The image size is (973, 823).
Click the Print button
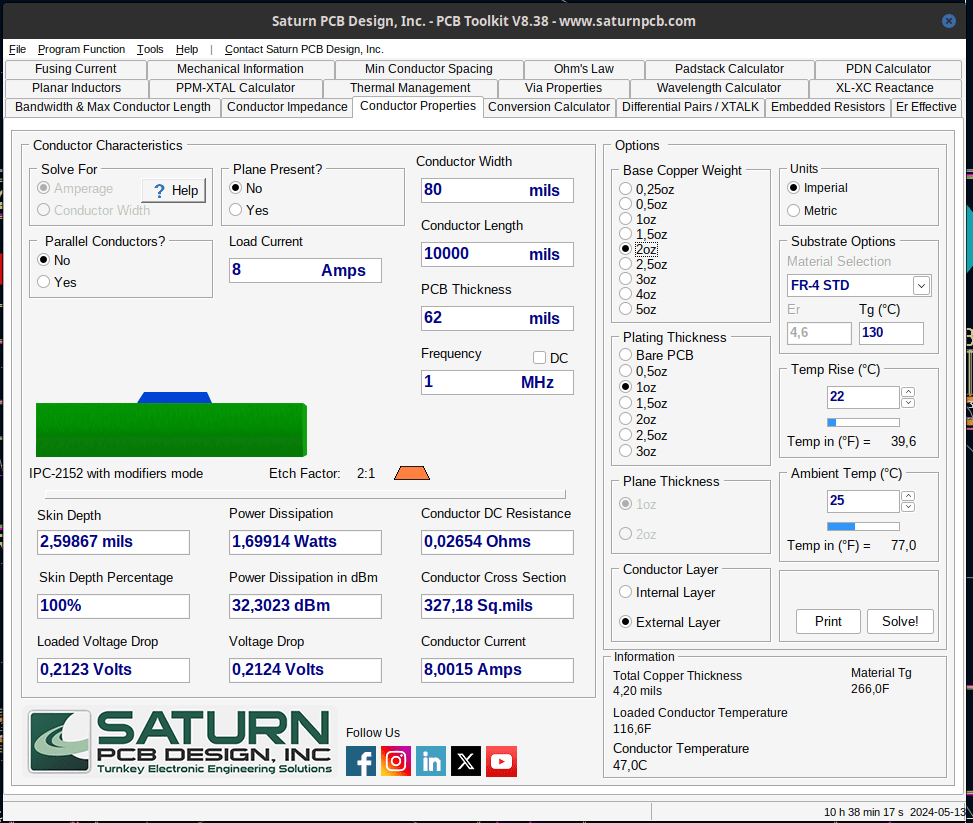[x=828, y=621]
